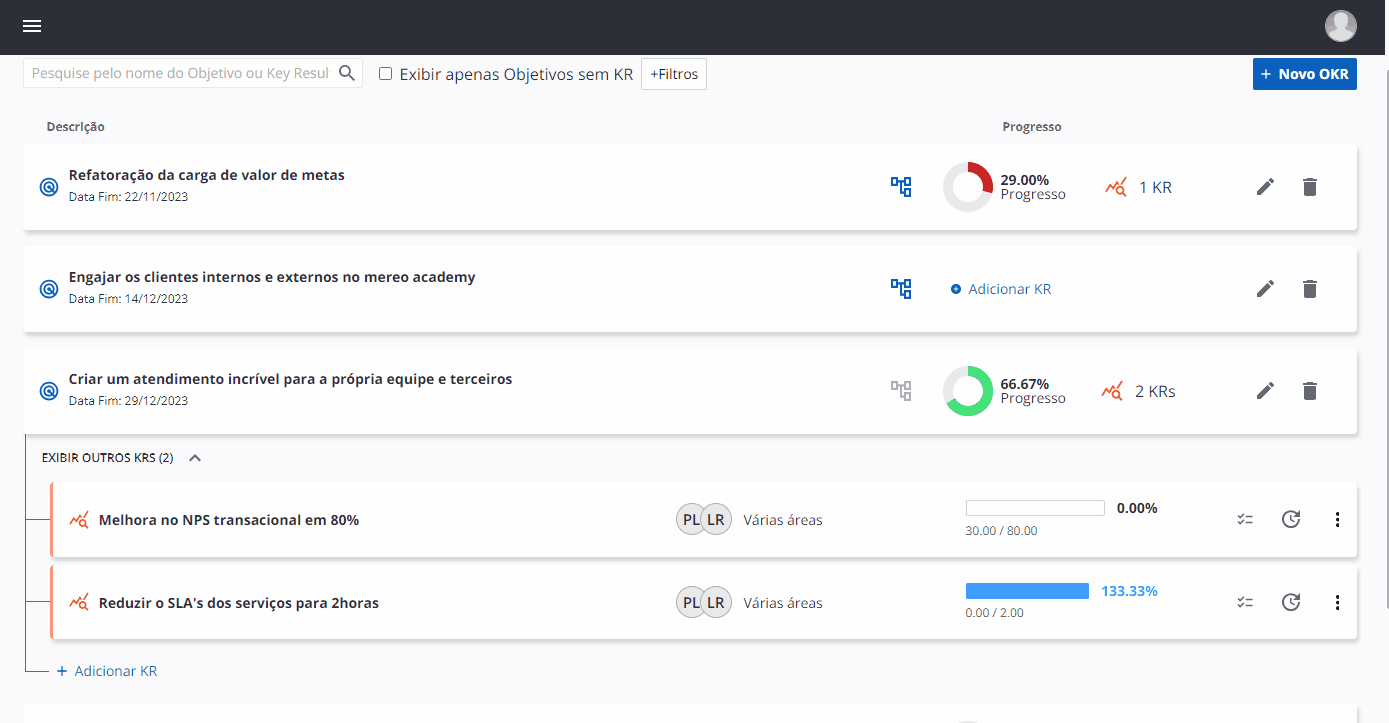
Task: Click the Novo OKR button
Action: point(1304,74)
